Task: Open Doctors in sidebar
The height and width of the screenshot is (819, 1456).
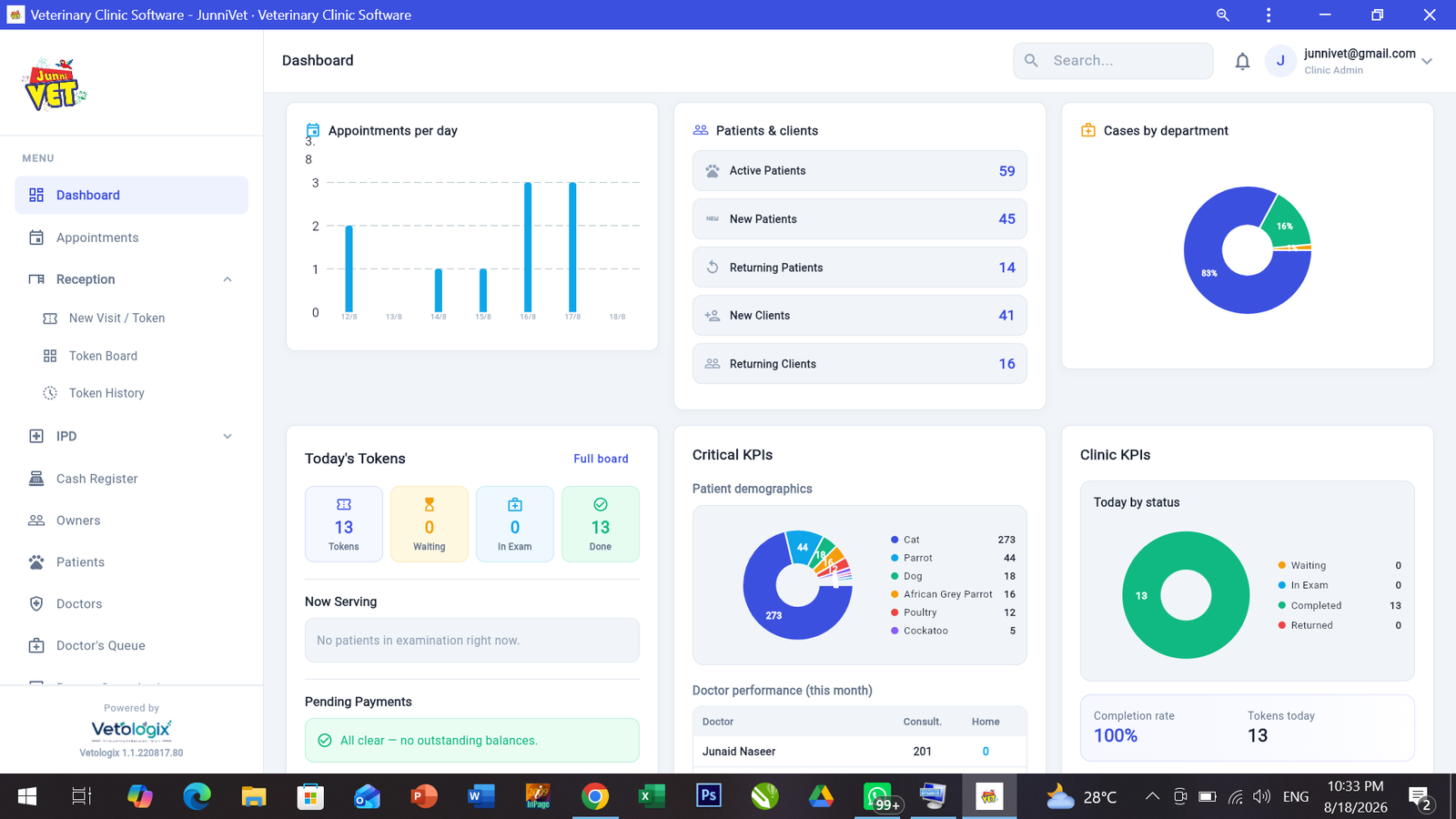Action: [131, 604]
